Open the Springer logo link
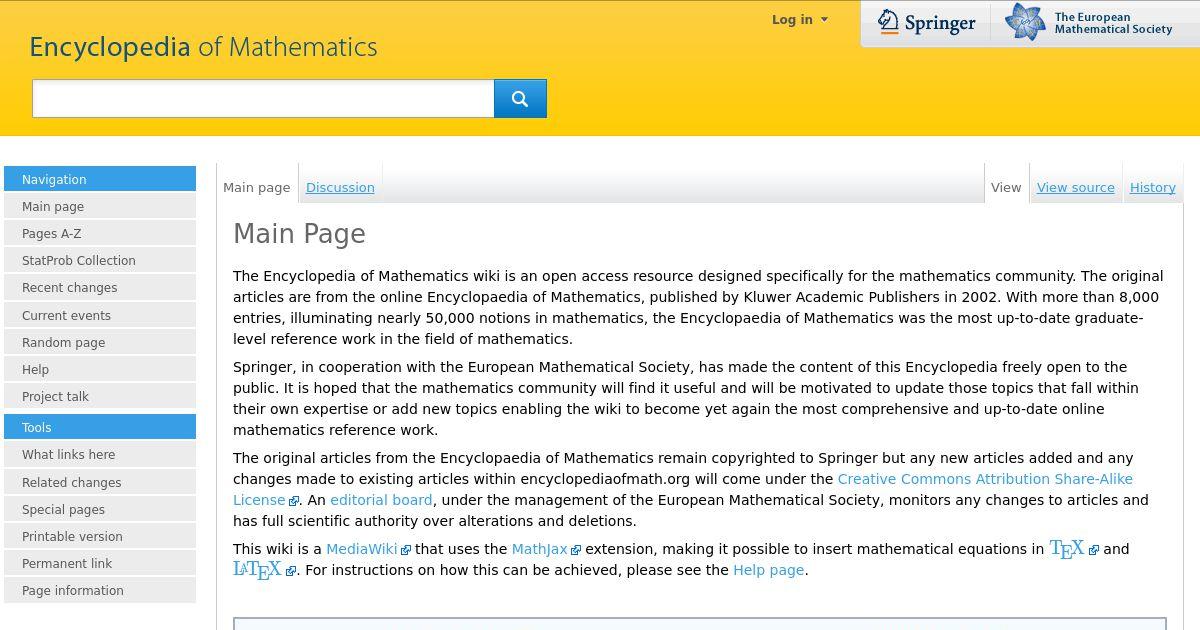 (926, 23)
